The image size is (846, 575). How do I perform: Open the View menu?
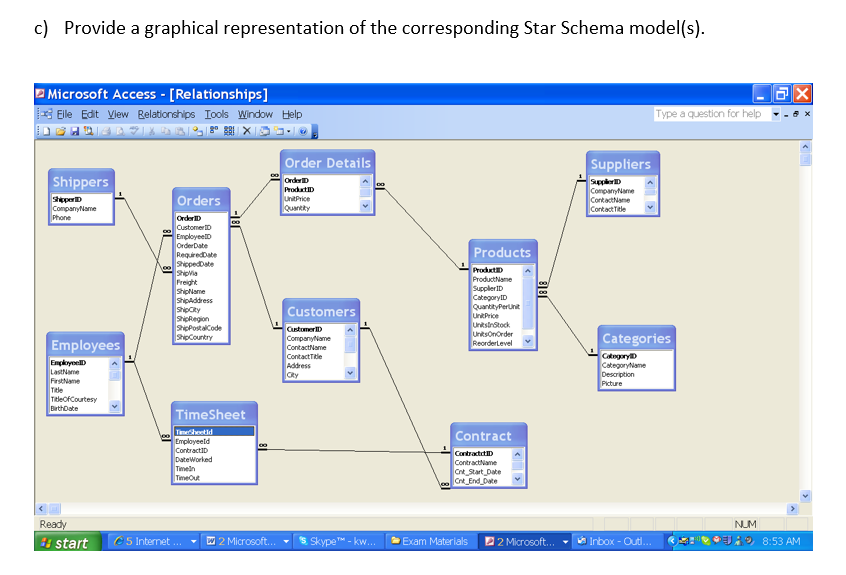[x=118, y=114]
